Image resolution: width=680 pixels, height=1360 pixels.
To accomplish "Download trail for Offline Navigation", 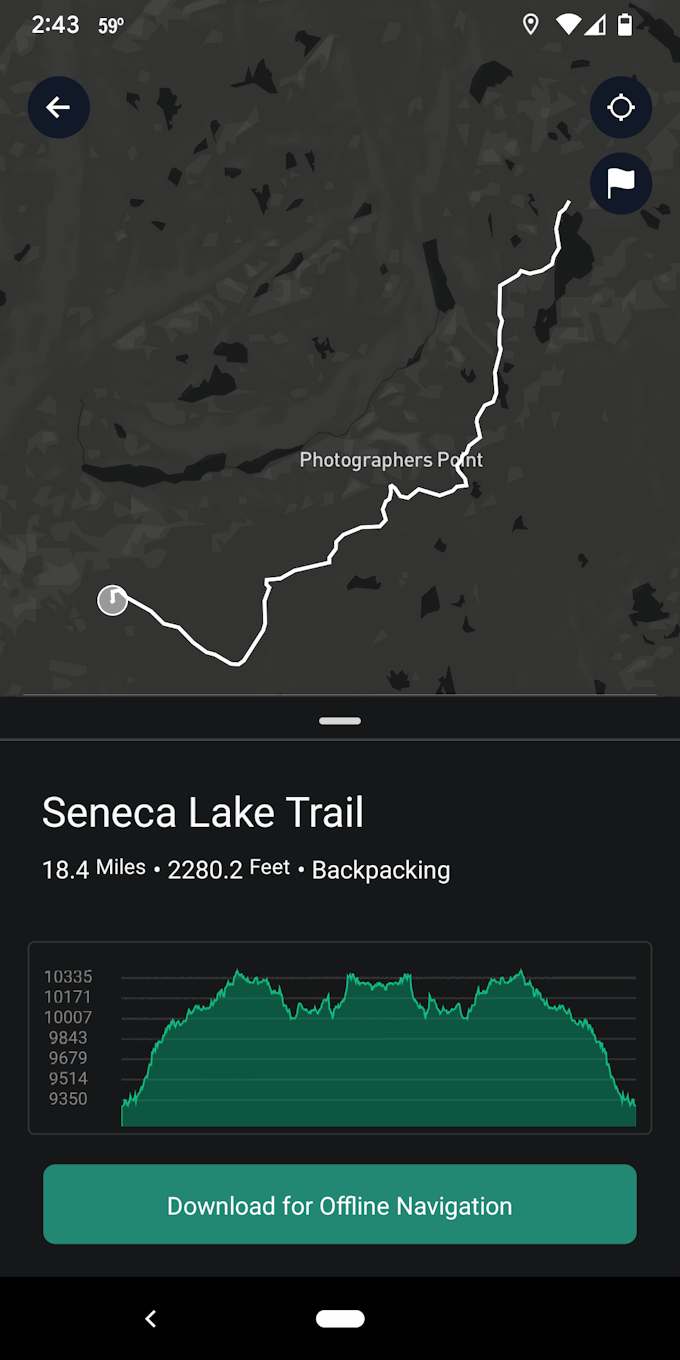I will [x=340, y=1204].
